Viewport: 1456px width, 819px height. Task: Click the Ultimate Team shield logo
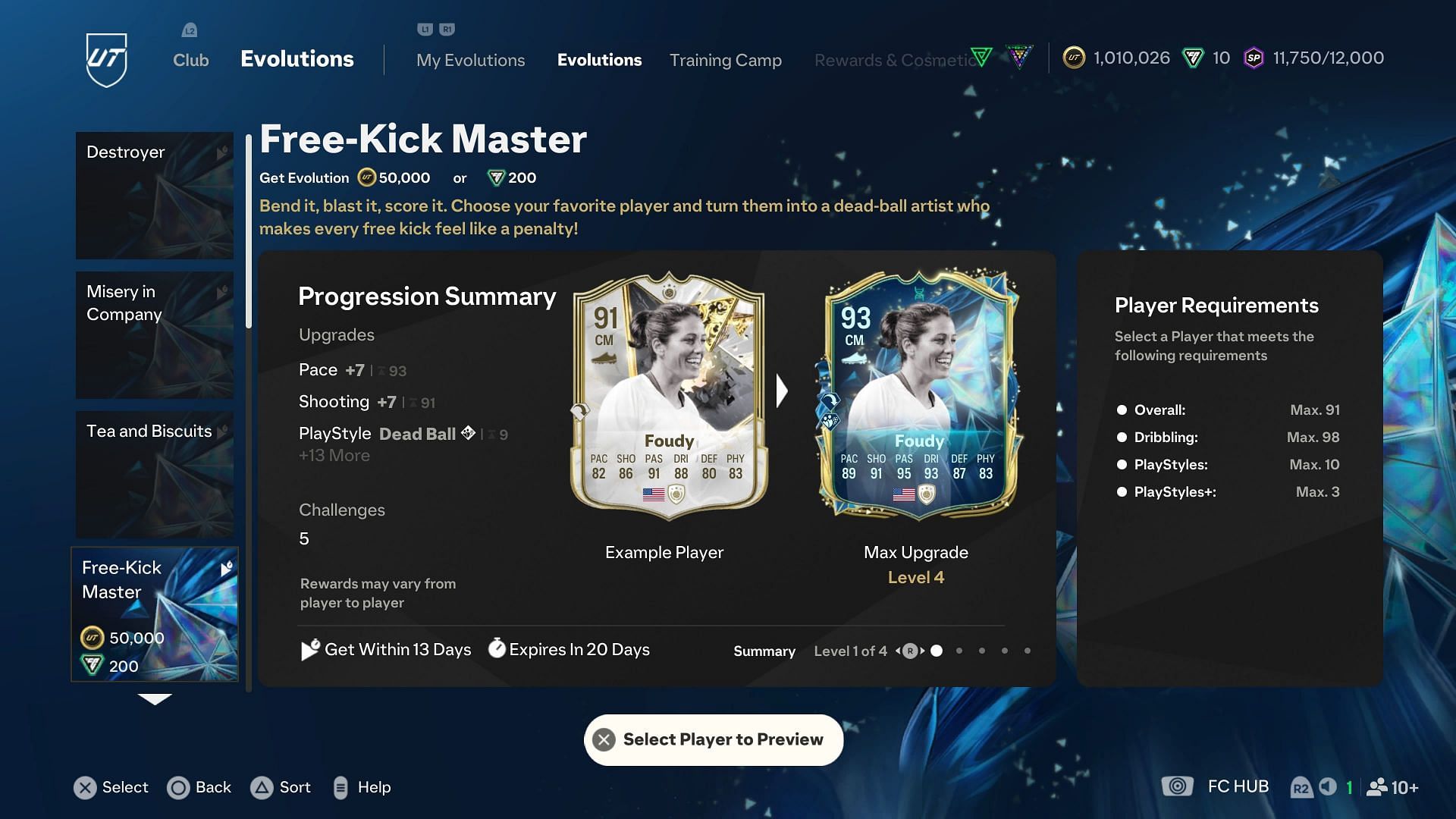(x=106, y=59)
